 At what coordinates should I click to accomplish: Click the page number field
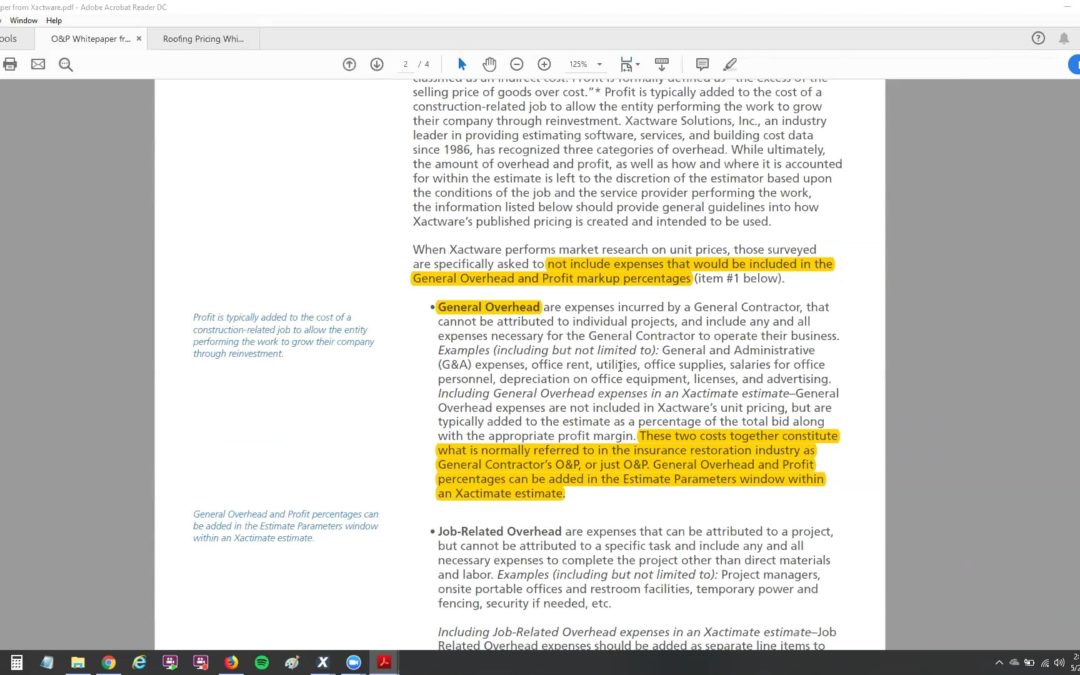coord(406,64)
